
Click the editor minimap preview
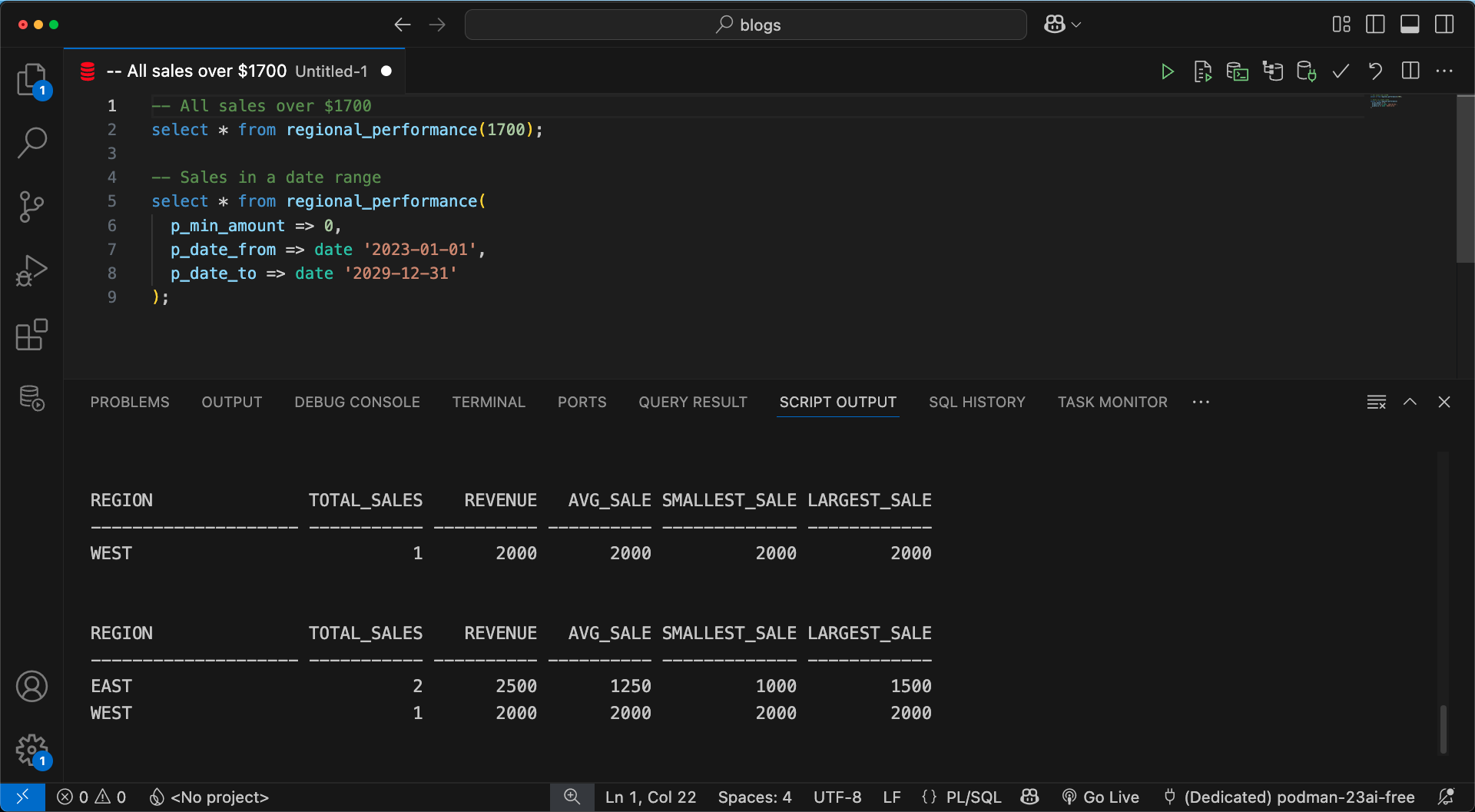[x=1385, y=101]
